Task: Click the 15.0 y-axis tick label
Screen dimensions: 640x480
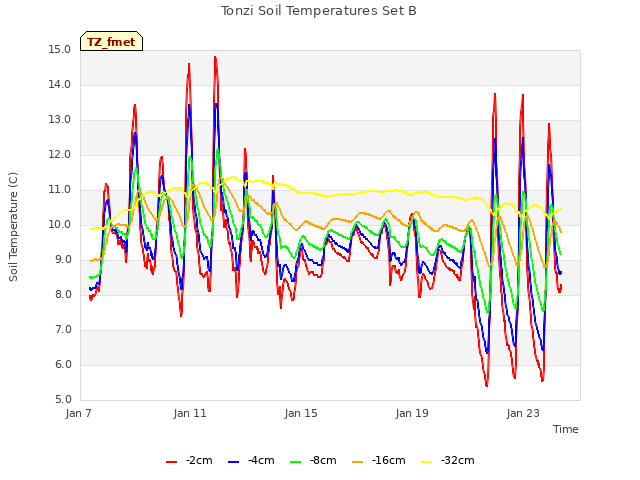Action: pyautogui.click(x=60, y=49)
